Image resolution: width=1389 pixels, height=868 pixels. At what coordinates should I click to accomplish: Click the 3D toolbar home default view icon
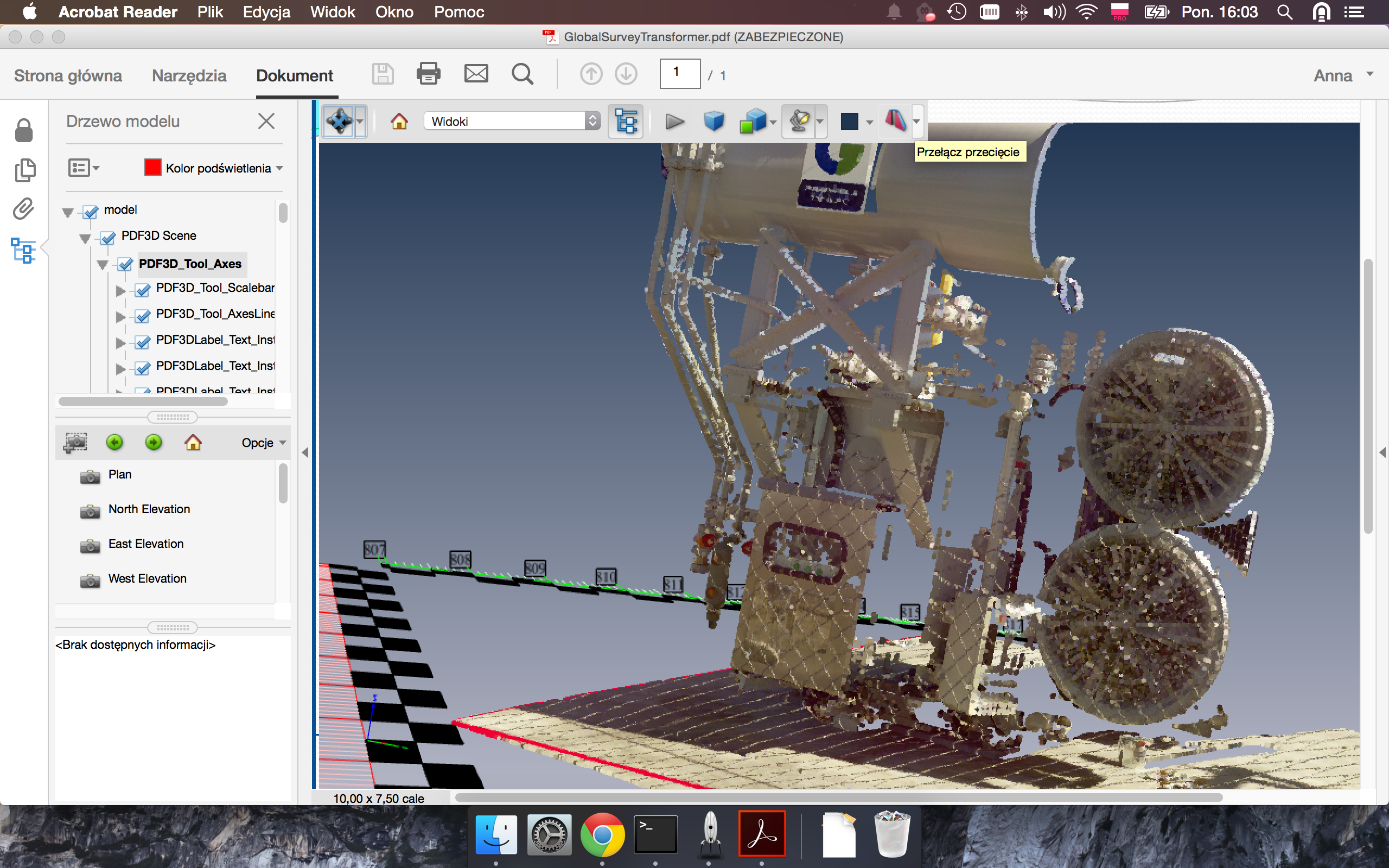399,121
